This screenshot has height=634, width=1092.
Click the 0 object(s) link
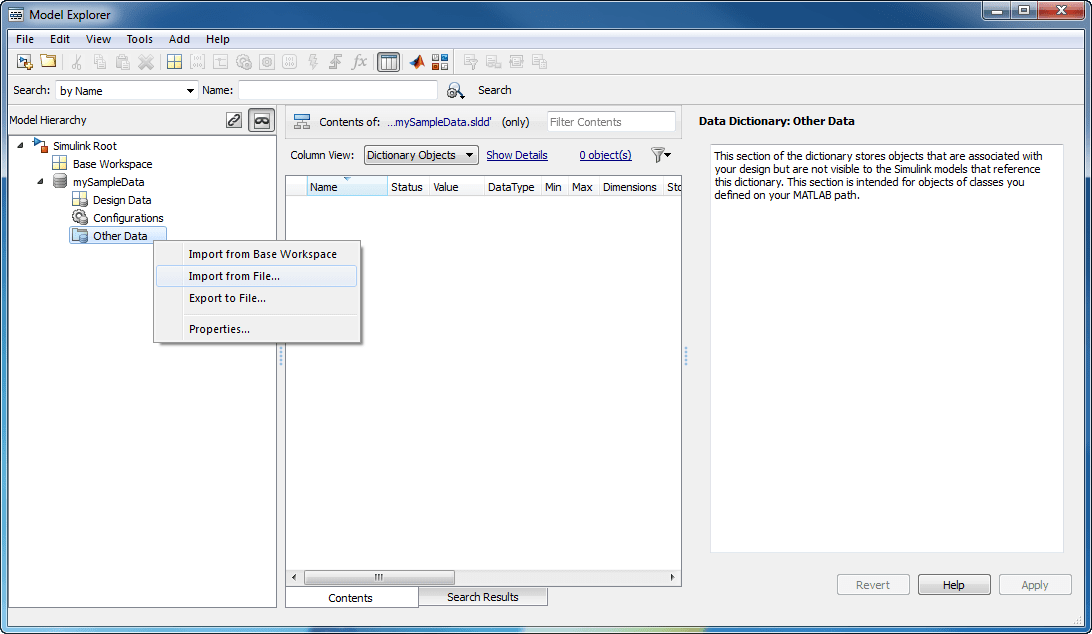coord(605,155)
